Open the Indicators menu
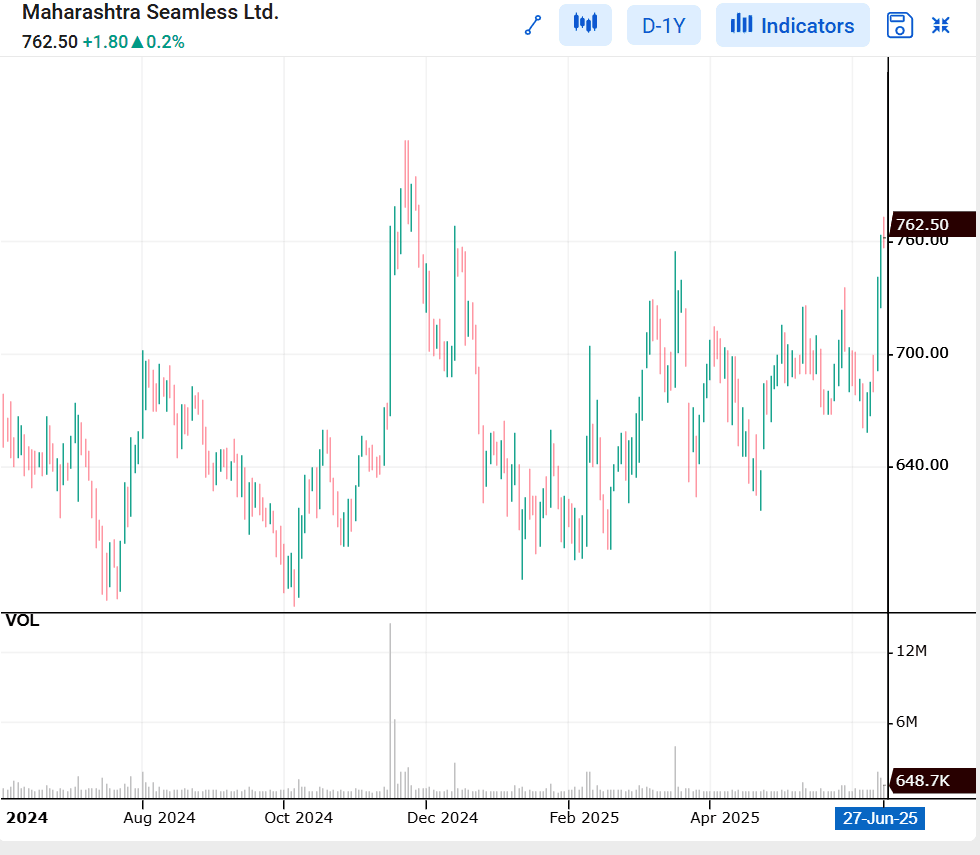 pyautogui.click(x=792, y=25)
